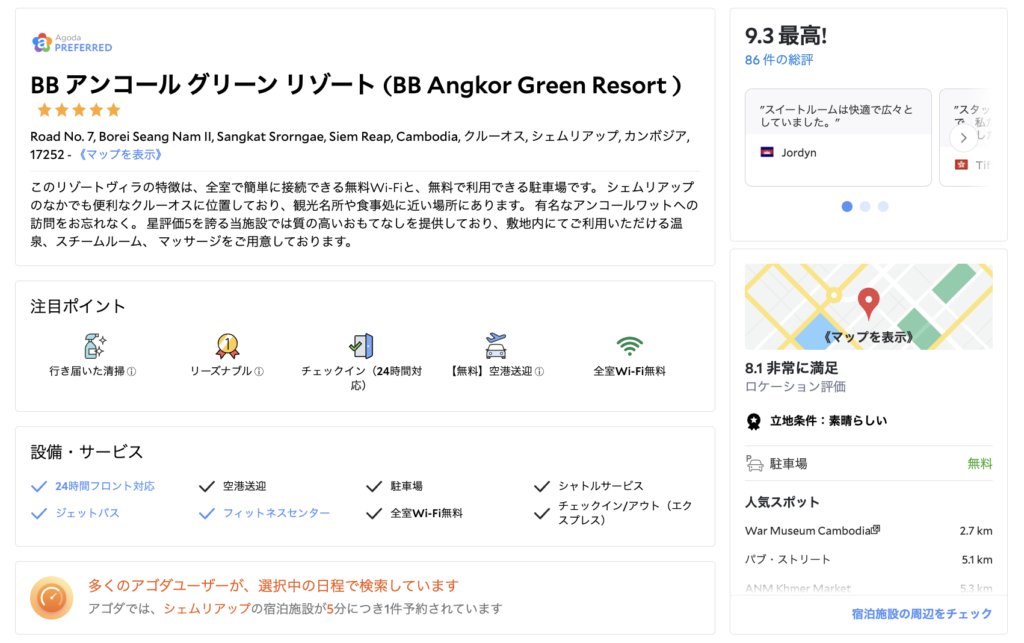Click the free airport transfer car icon
Image resolution: width=1024 pixels, height=643 pixels.
tap(495, 346)
